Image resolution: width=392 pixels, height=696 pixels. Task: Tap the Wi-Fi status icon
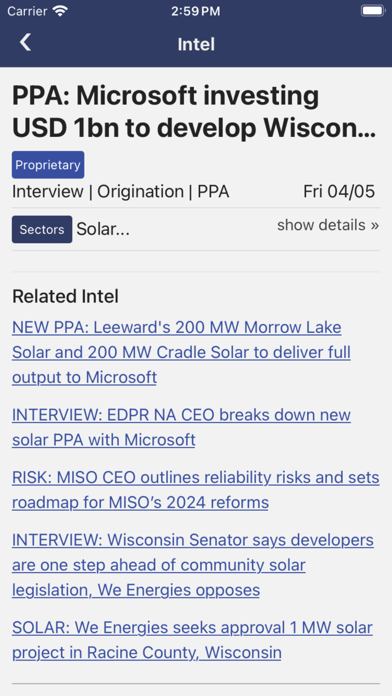pyautogui.click(x=60, y=11)
